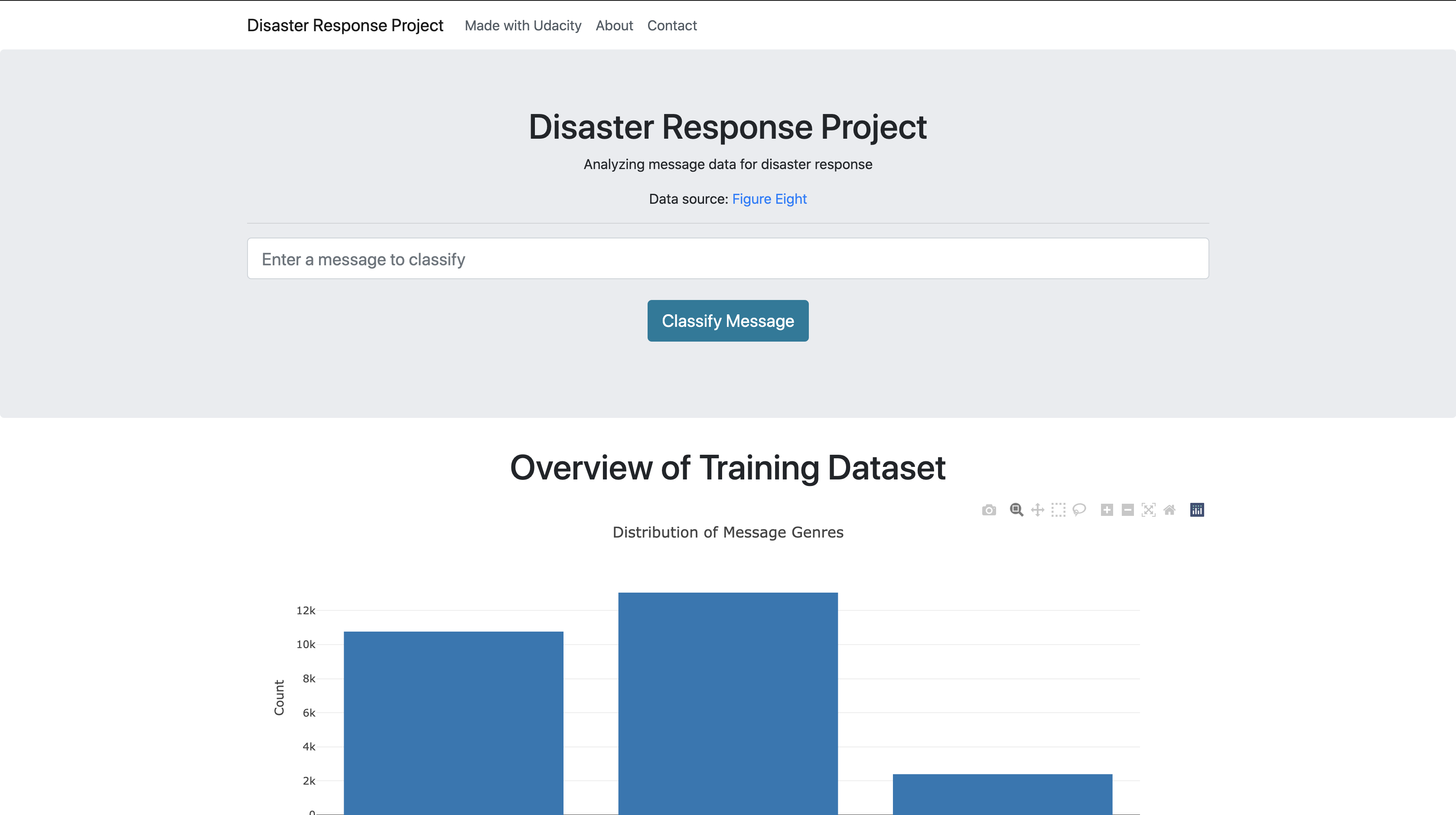This screenshot has width=1456, height=815.
Task: Select the pan tool in the chart modebar
Action: [x=1037, y=509]
